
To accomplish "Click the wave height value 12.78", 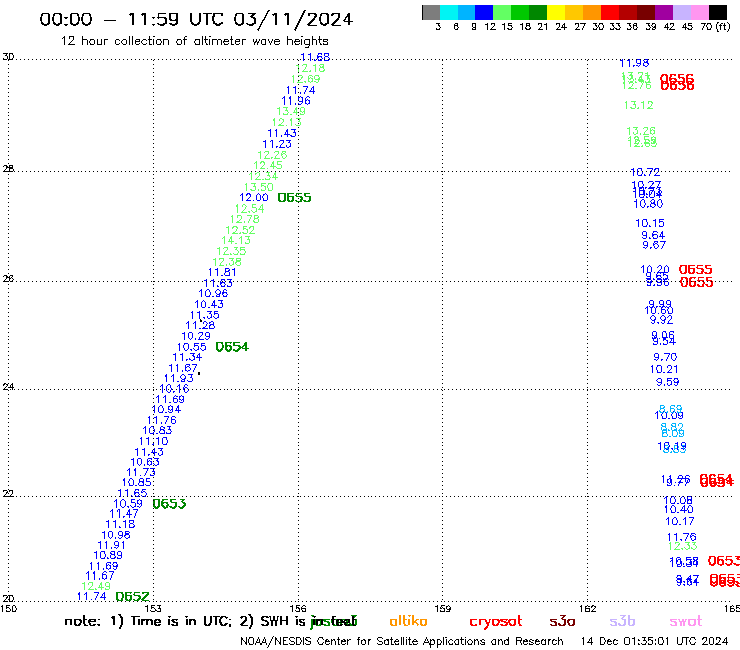I will tap(245, 219).
